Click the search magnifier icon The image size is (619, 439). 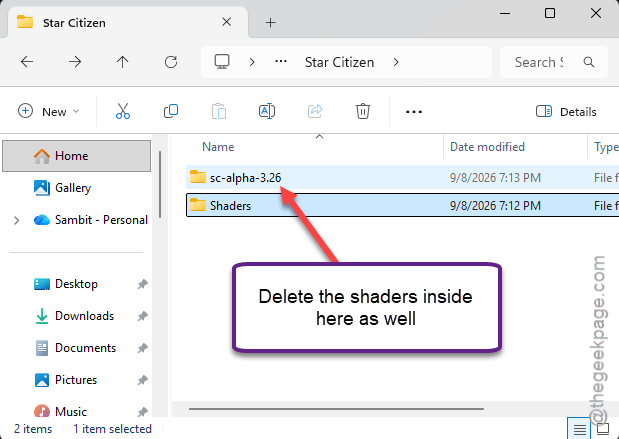pyautogui.click(x=589, y=62)
